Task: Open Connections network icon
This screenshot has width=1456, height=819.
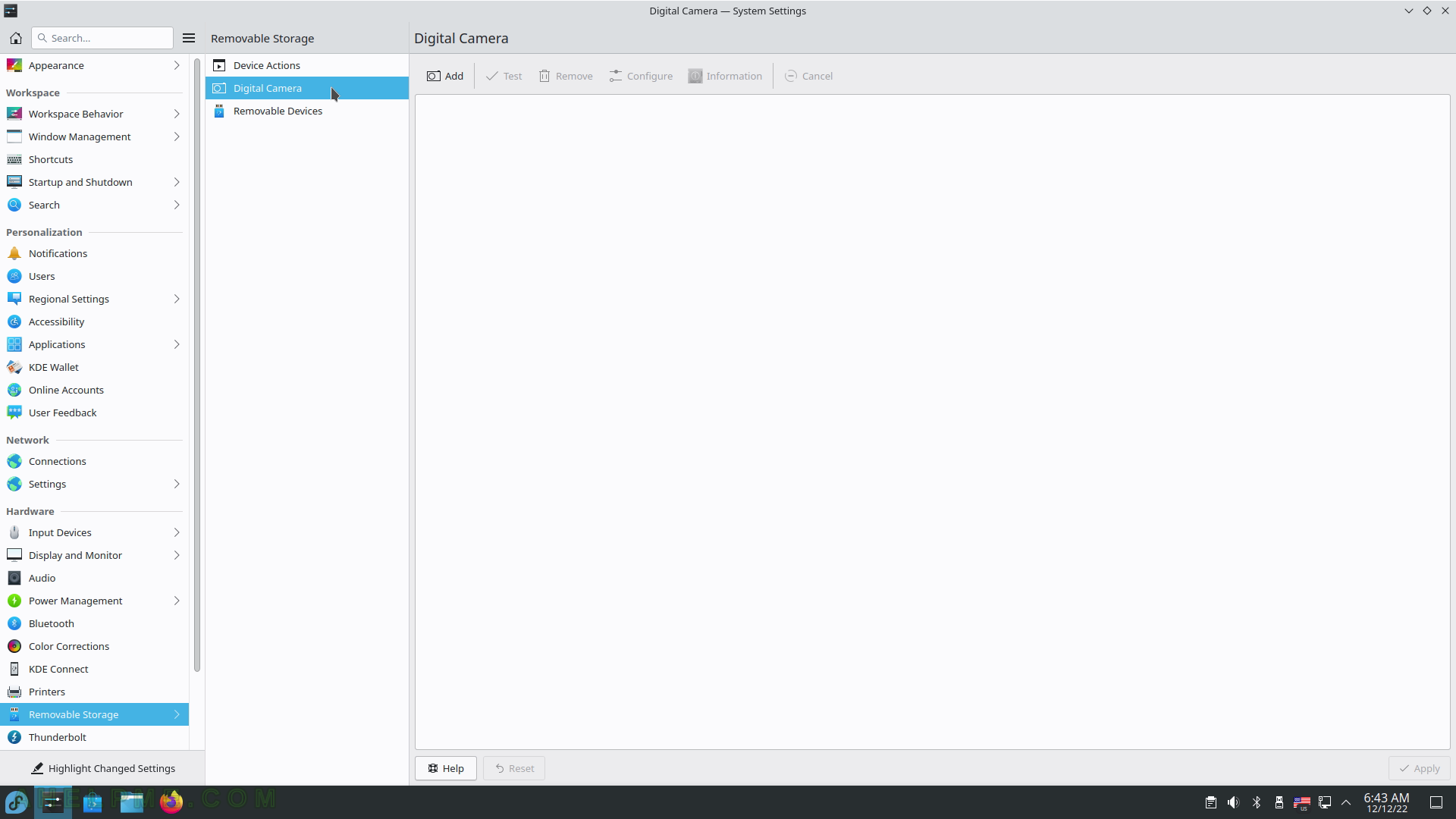Action: click(x=14, y=461)
